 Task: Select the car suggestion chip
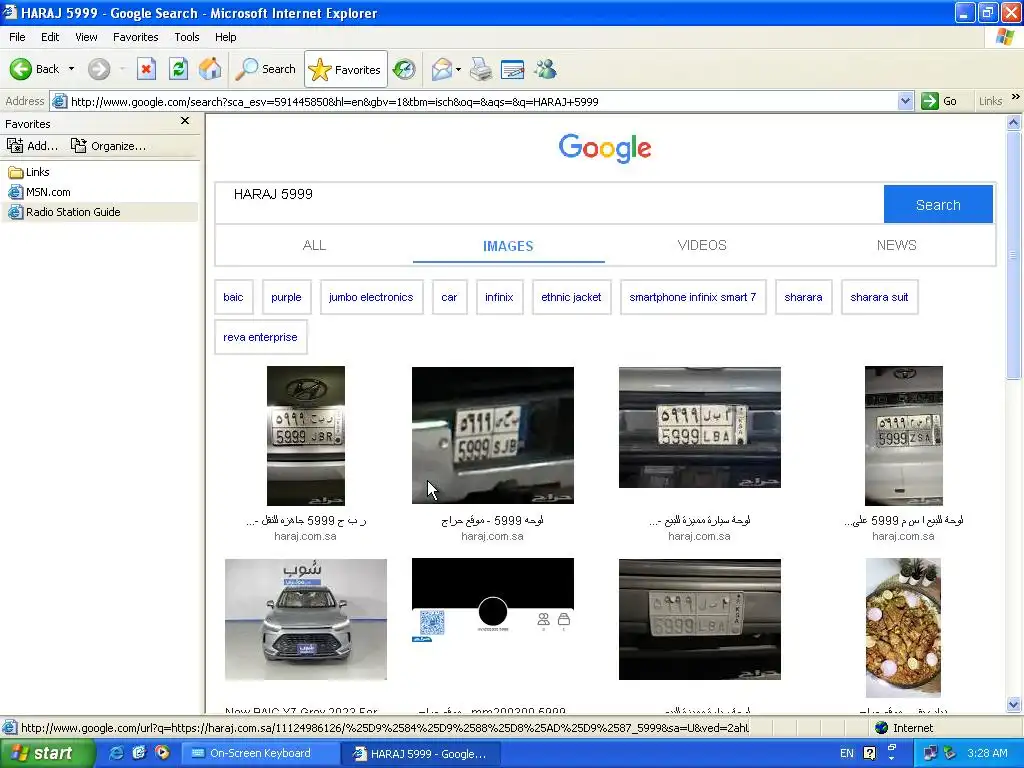[x=449, y=297]
